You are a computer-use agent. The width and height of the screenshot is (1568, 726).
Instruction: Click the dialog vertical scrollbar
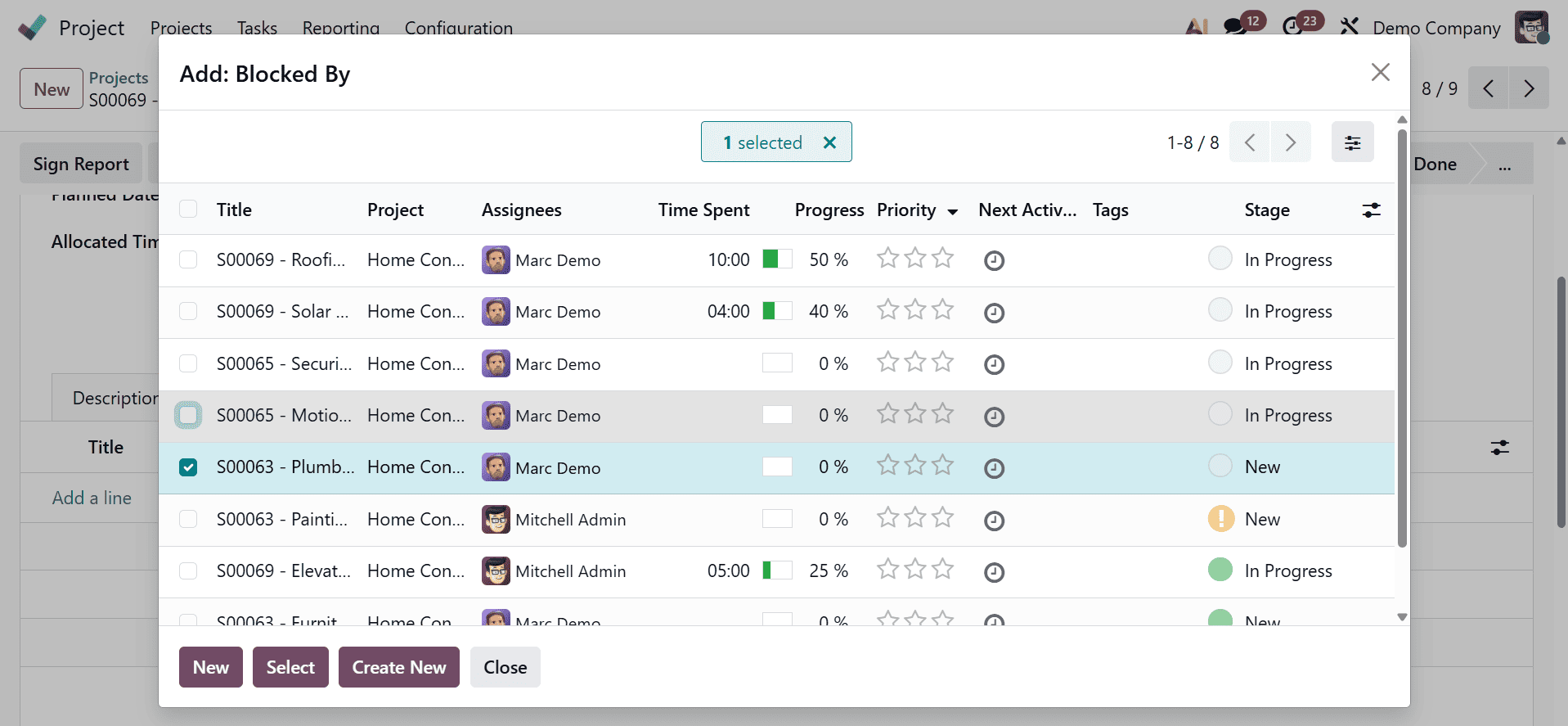tap(1402, 337)
